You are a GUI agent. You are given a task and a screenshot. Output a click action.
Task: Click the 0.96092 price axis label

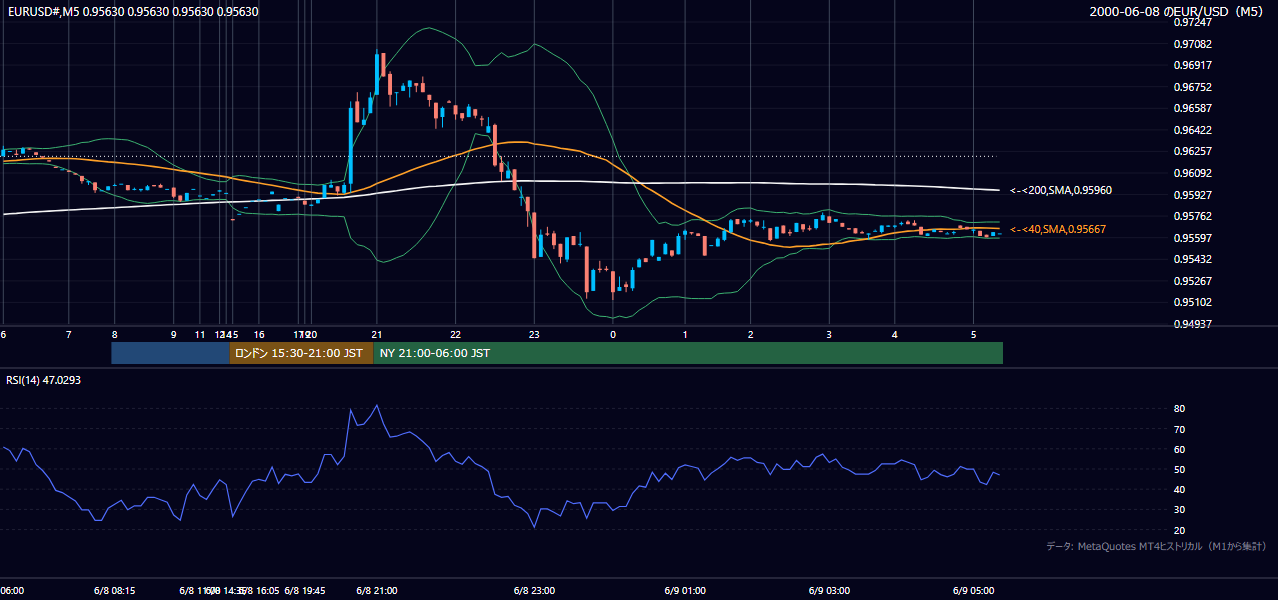click(x=1192, y=173)
